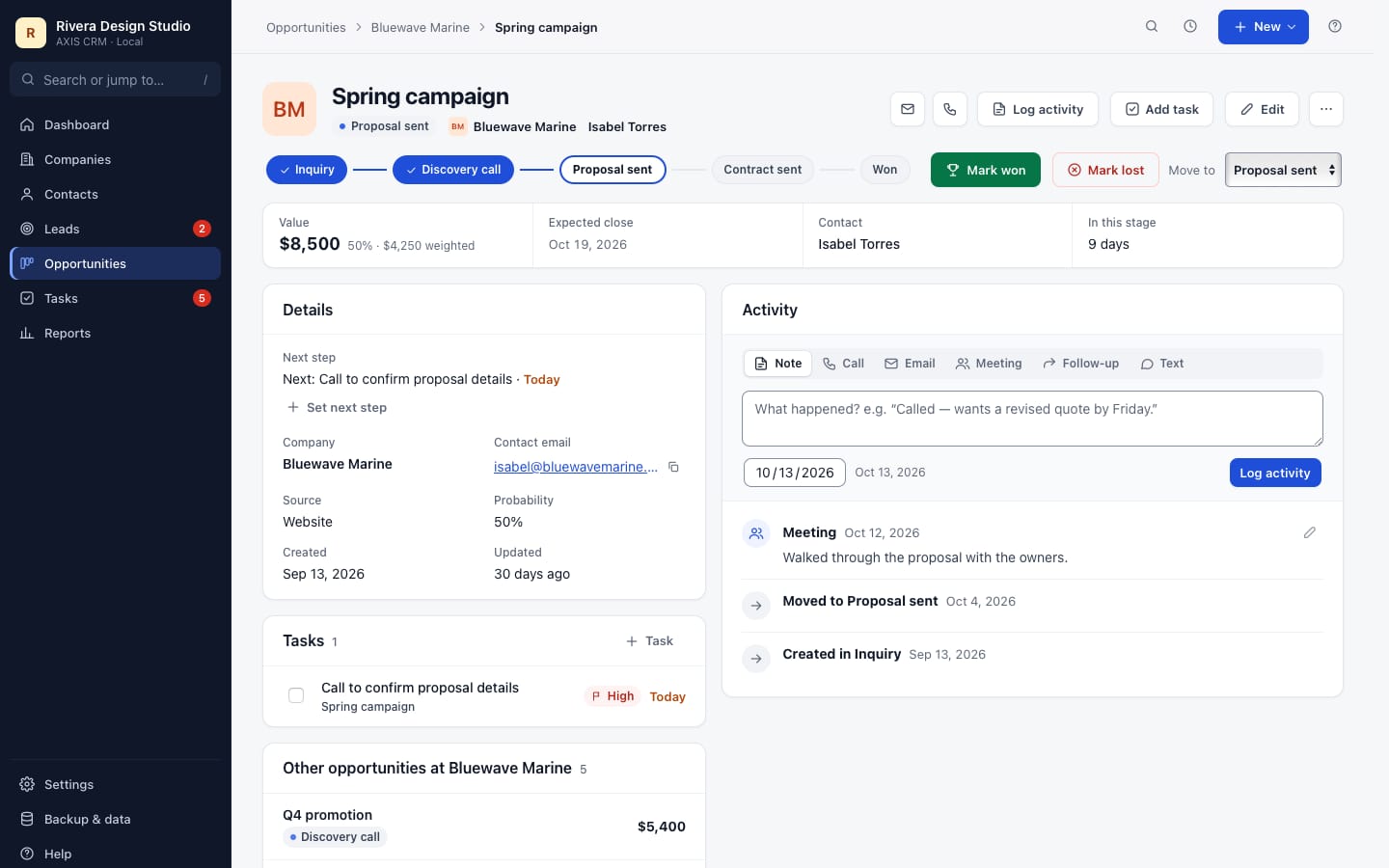This screenshot has height=868, width=1389.
Task: Click Add task button
Action: point(1162,109)
